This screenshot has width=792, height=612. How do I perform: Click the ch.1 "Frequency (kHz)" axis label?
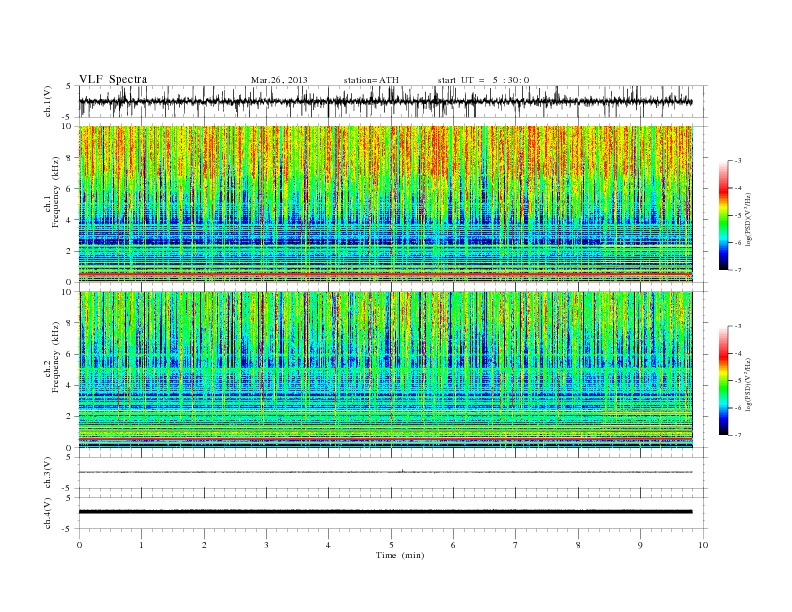[56, 192]
